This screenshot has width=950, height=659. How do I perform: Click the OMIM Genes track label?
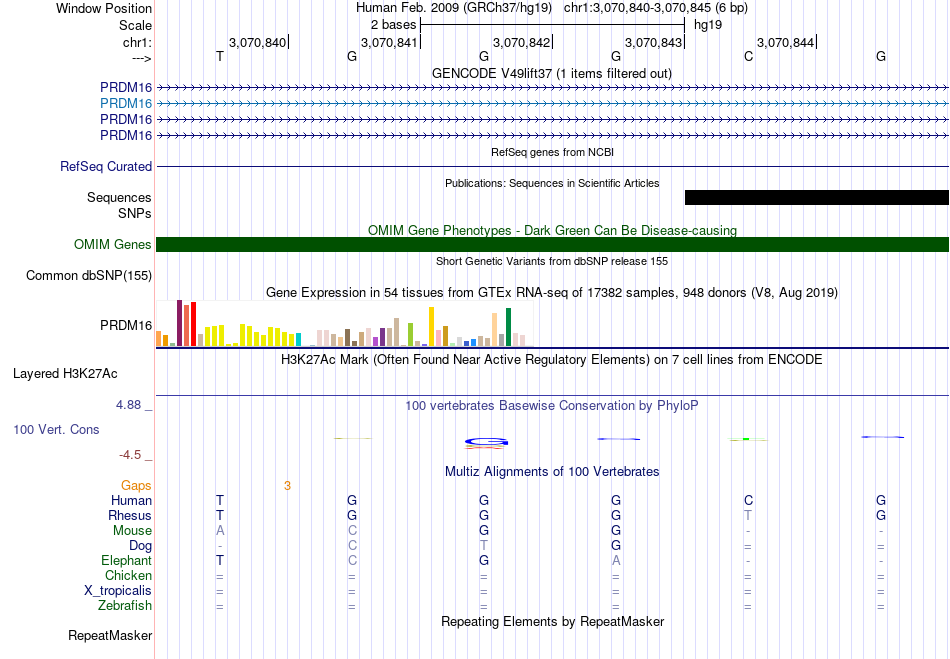click(x=113, y=244)
